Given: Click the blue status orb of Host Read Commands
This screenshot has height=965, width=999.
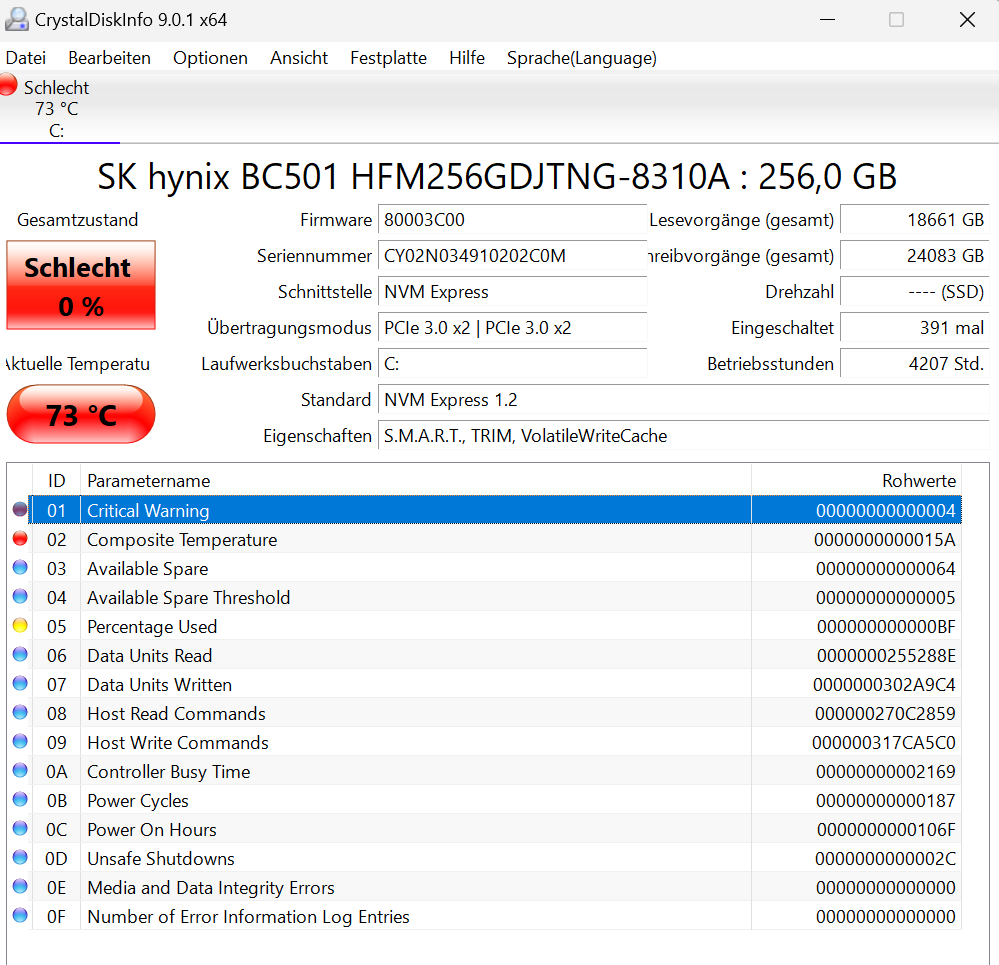Looking at the screenshot, I should click(20, 713).
